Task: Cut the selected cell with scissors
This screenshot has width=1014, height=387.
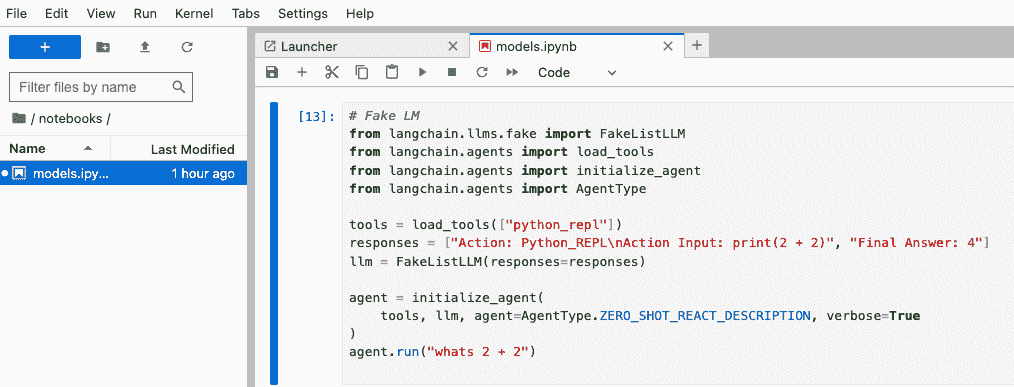Action: pyautogui.click(x=332, y=72)
